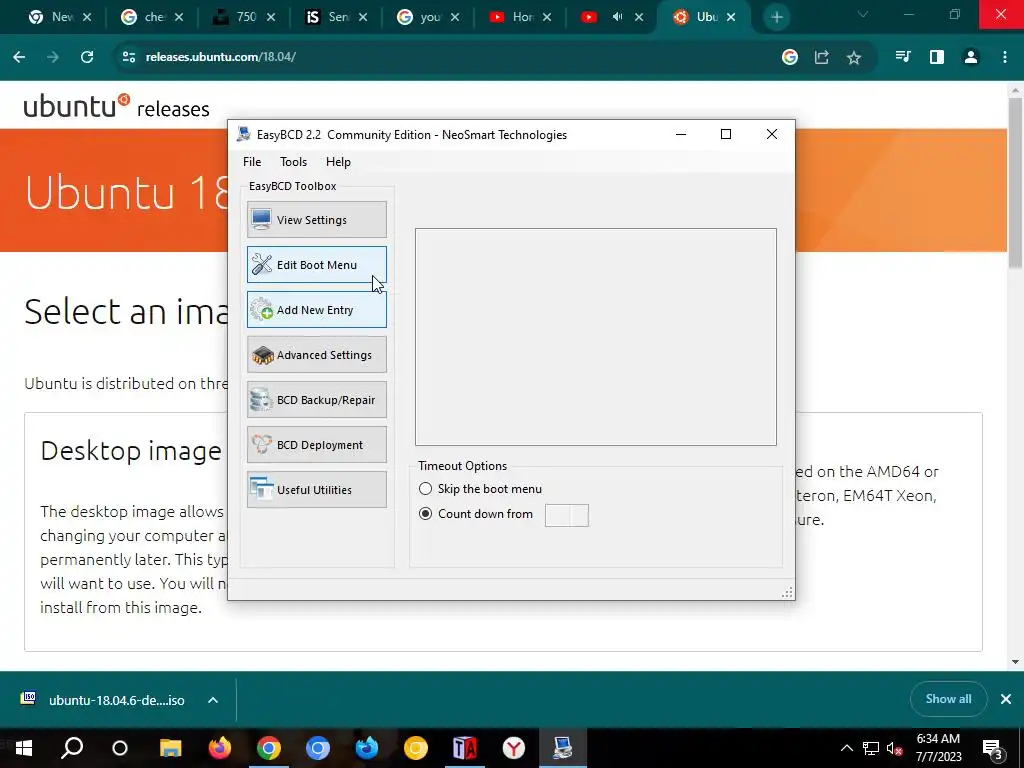
Task: Open Chrome three-dot menu
Action: point(1004,57)
